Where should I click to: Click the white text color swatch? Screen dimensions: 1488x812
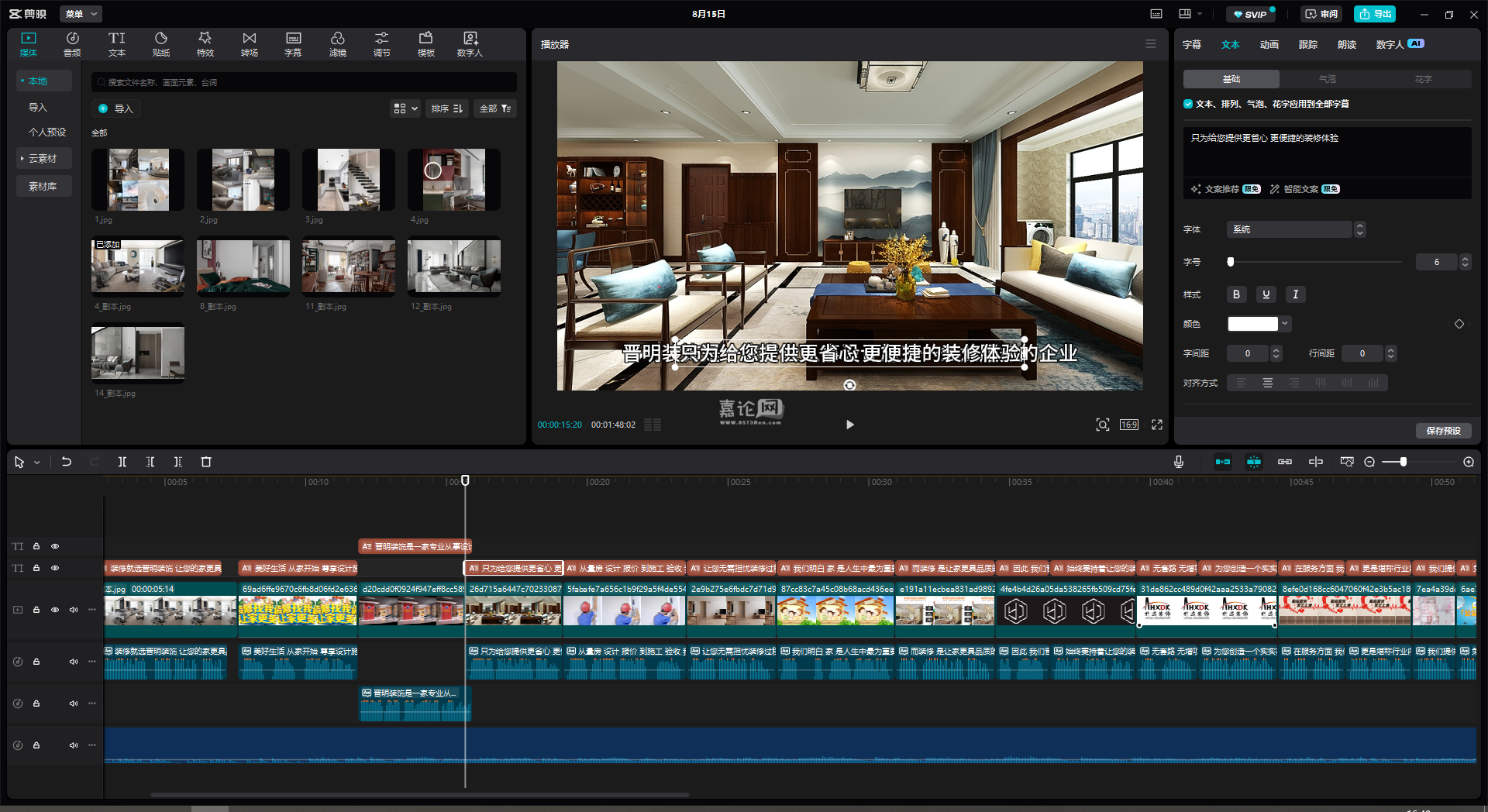(1252, 324)
